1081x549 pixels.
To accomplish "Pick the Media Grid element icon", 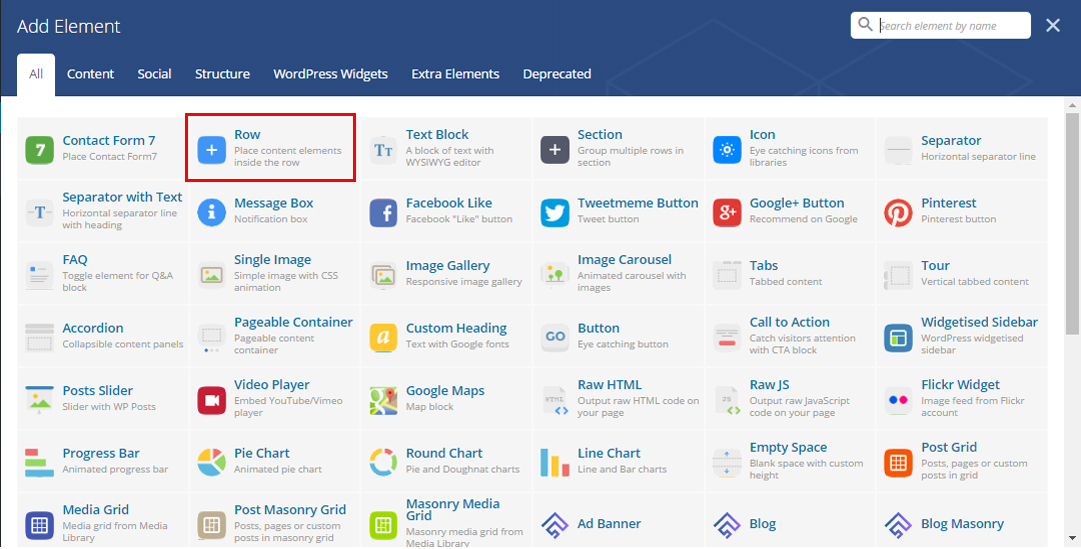I will coord(39,526).
